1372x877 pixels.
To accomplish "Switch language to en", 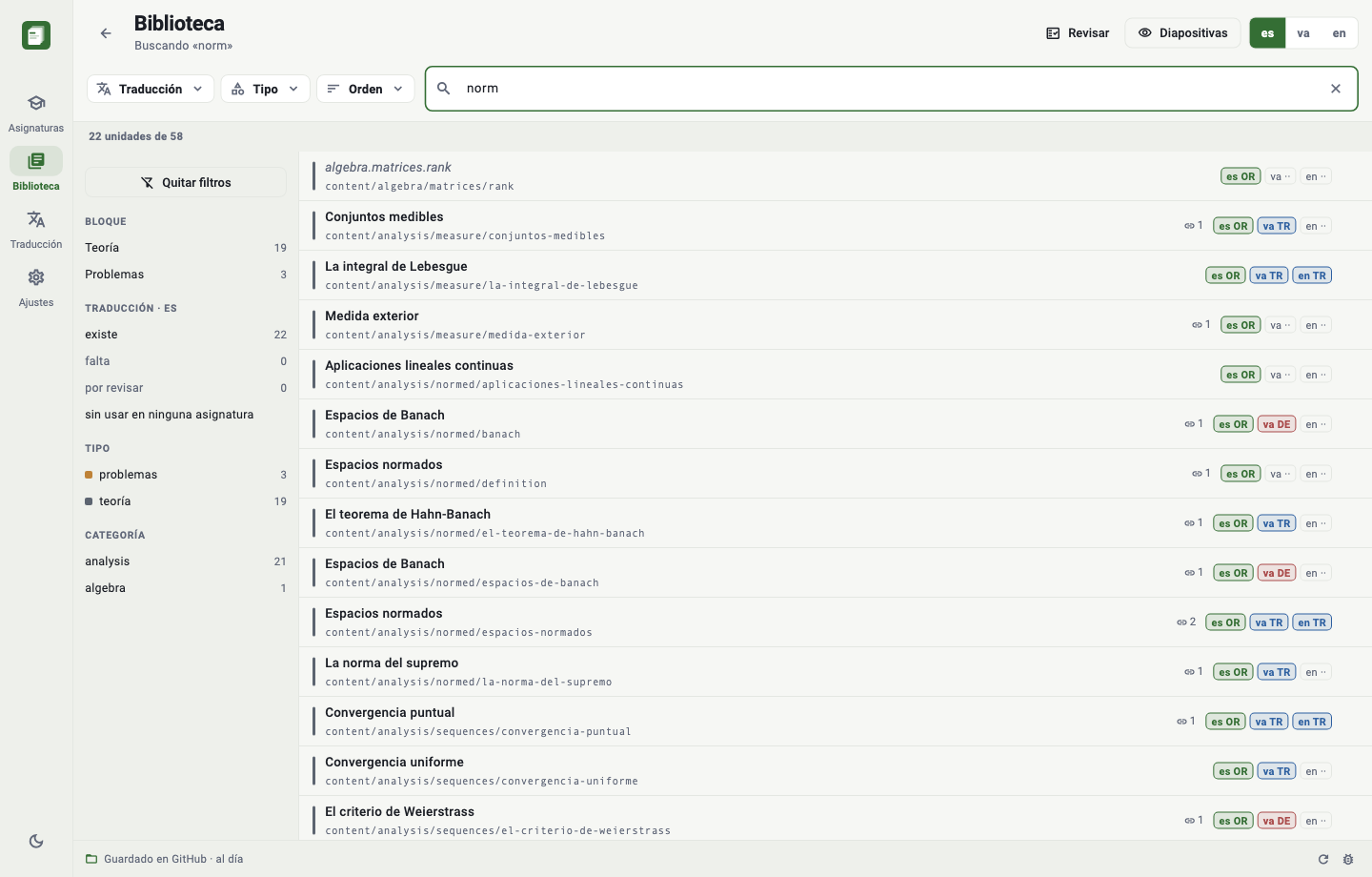I will (1340, 33).
